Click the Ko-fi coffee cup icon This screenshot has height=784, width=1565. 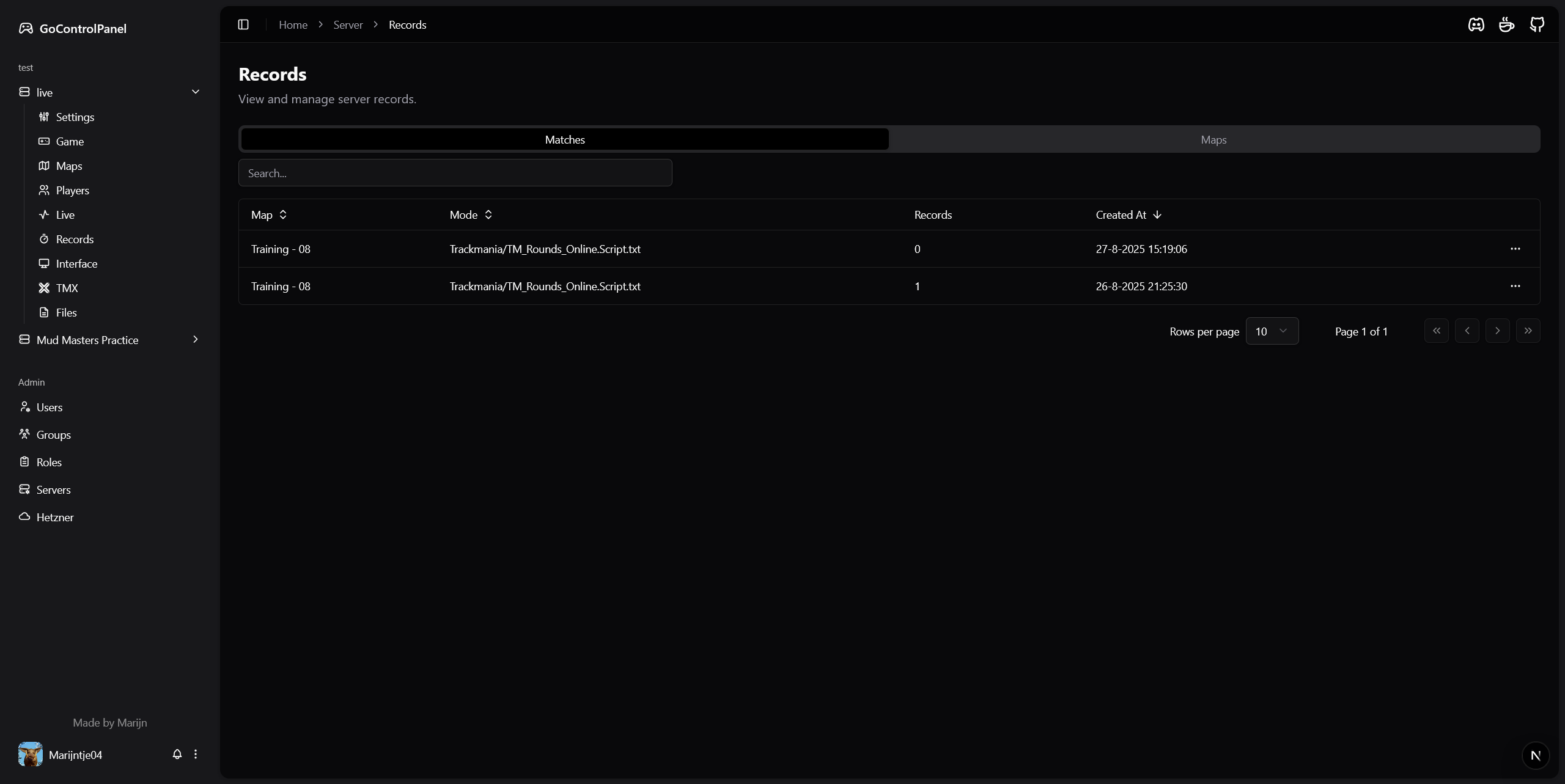[x=1506, y=24]
